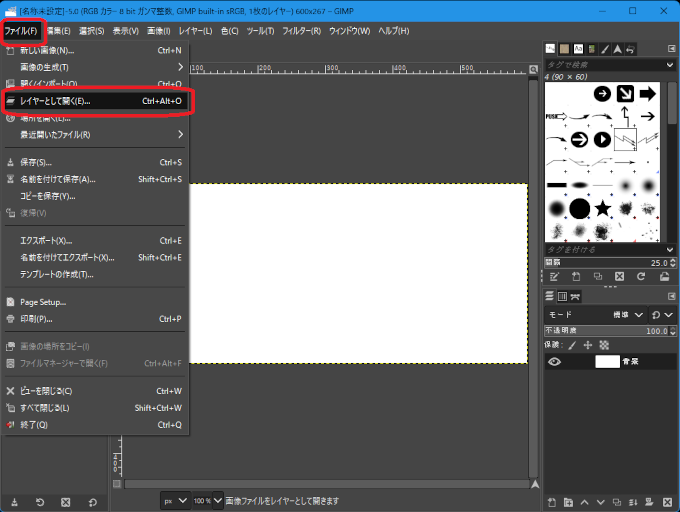
Task: Open the タグで検索 filter dropdown
Action: pyautogui.click(x=670, y=65)
